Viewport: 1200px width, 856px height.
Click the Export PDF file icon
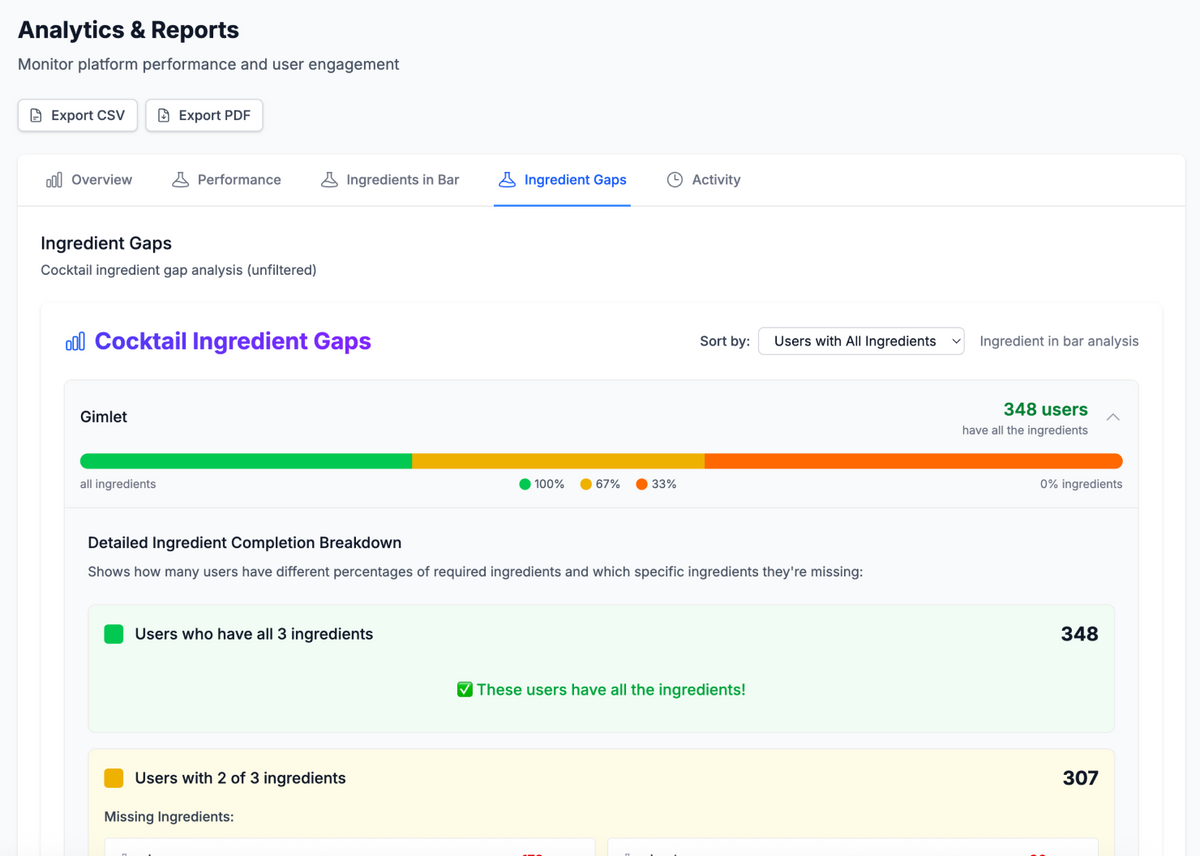tap(164, 115)
